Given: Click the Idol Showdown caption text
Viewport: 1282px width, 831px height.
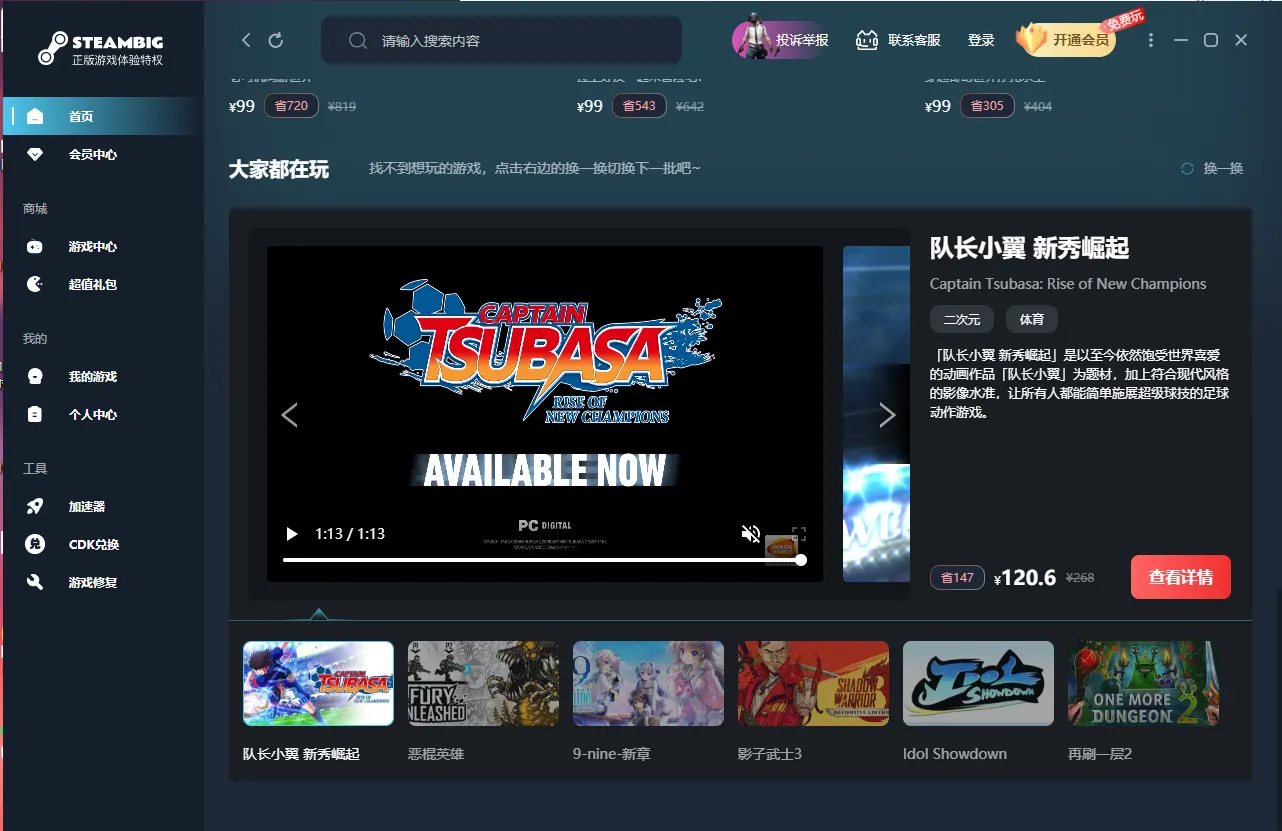Looking at the screenshot, I should 955,754.
